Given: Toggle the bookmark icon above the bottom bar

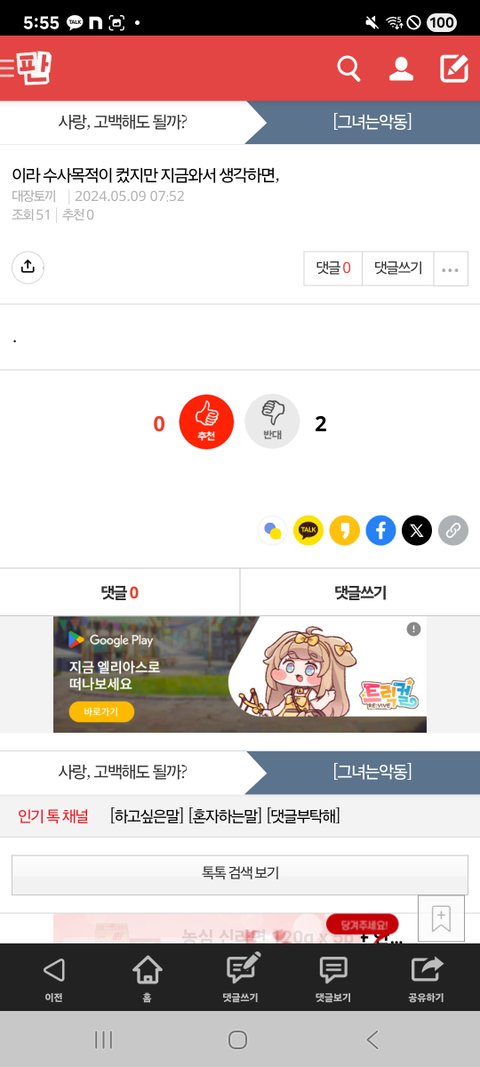Looking at the screenshot, I should (441, 919).
